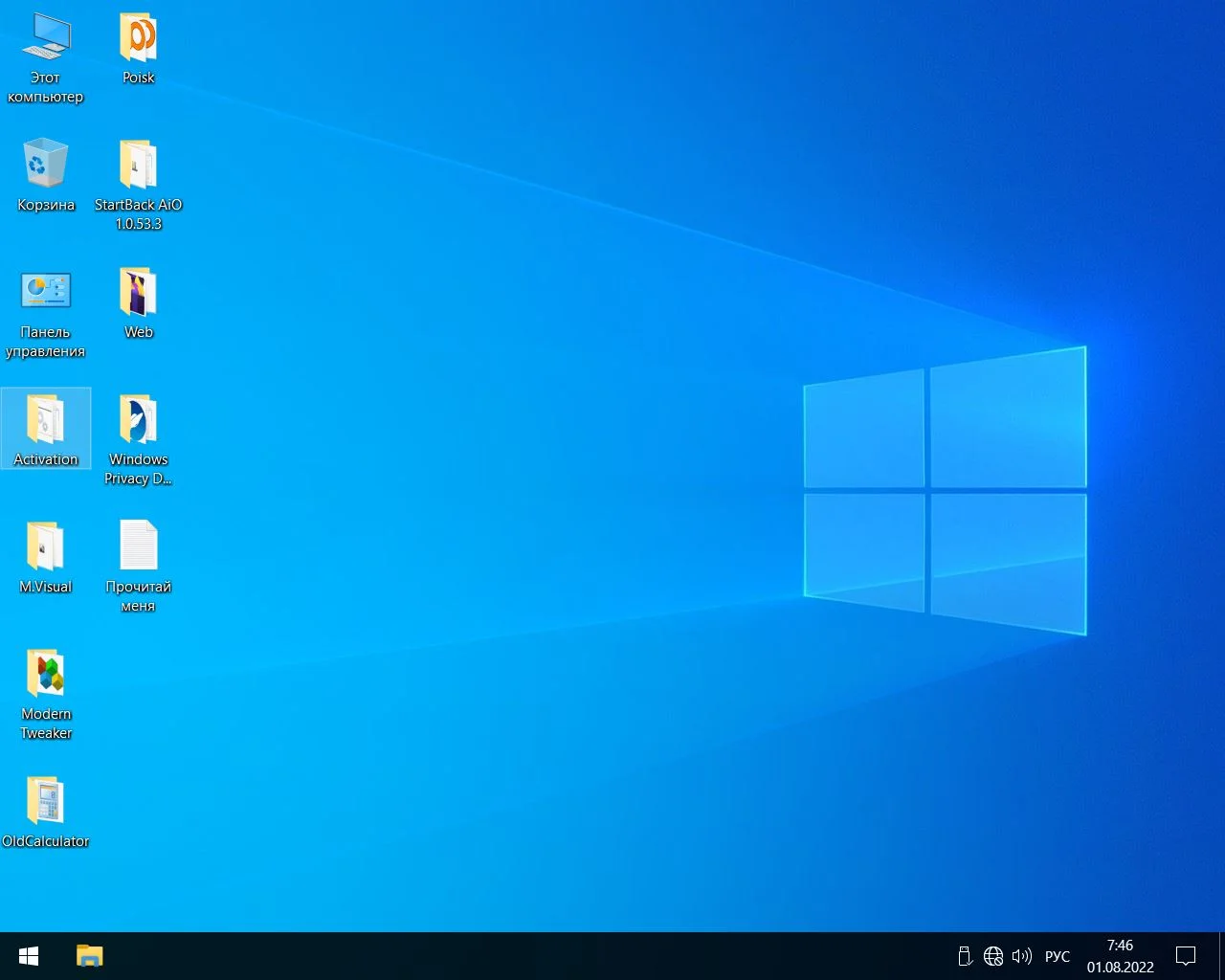Screen dimensions: 1225x980
Task: Open the network status tray icon
Action: tap(993, 956)
